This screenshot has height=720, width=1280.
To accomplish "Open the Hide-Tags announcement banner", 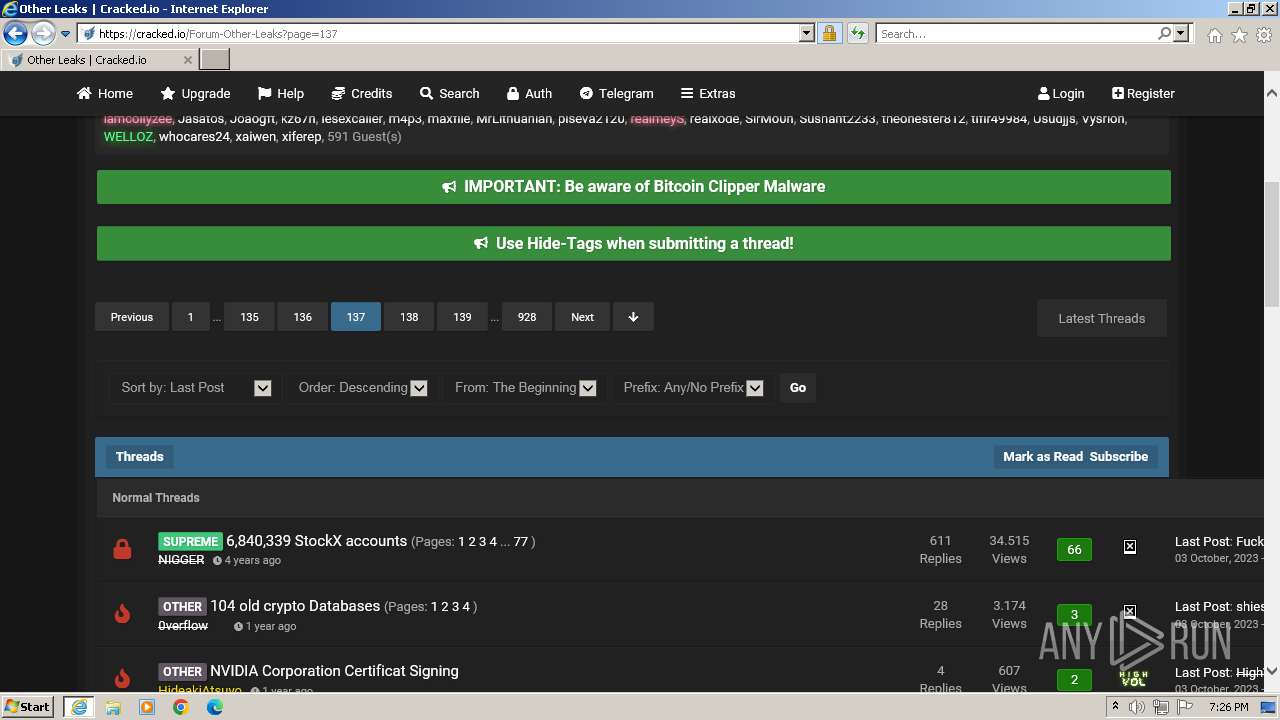I will click(x=633, y=243).
